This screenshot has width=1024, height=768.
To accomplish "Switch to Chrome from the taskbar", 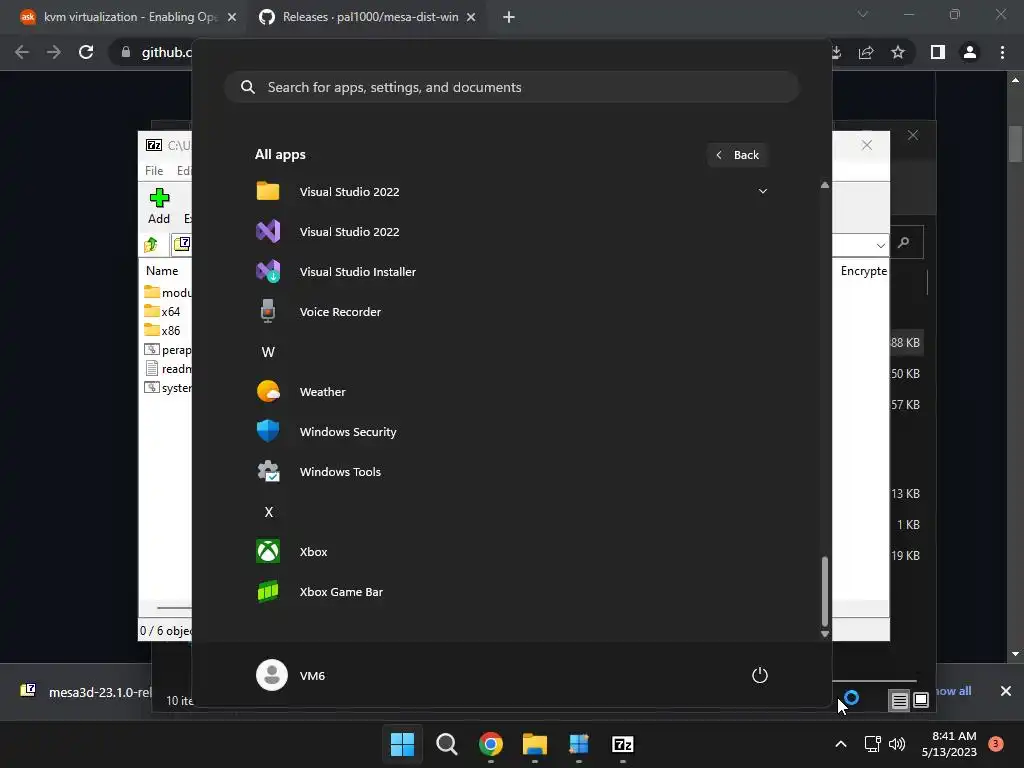I will point(490,744).
